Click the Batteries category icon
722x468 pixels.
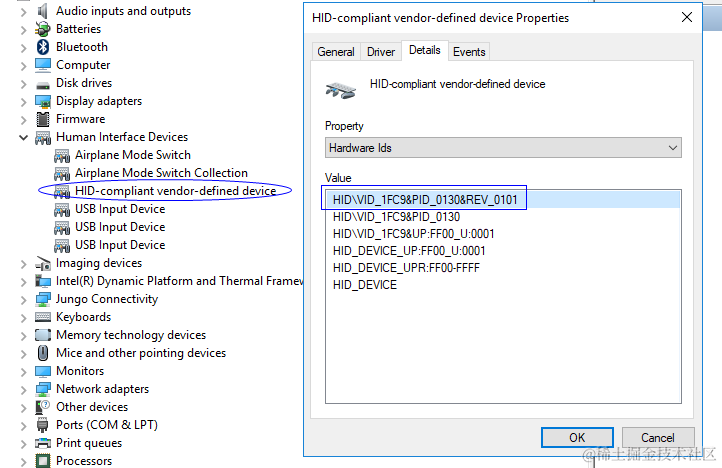pos(43,29)
